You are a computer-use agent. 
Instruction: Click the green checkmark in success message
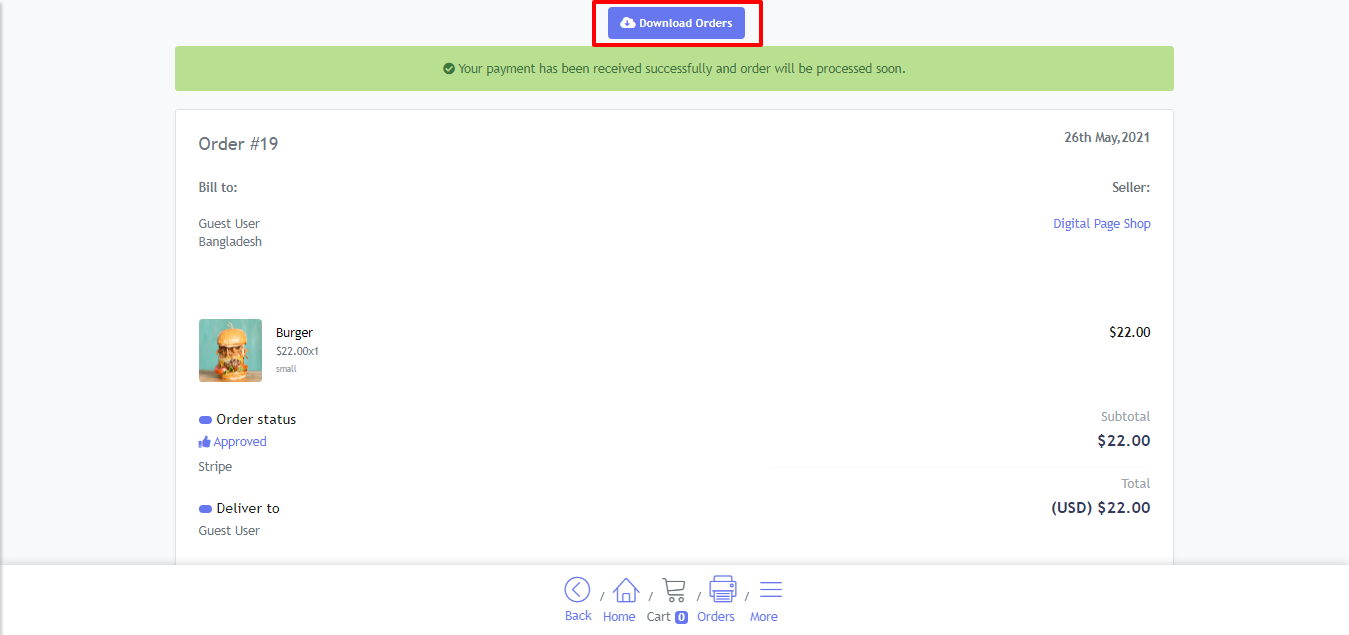(449, 69)
